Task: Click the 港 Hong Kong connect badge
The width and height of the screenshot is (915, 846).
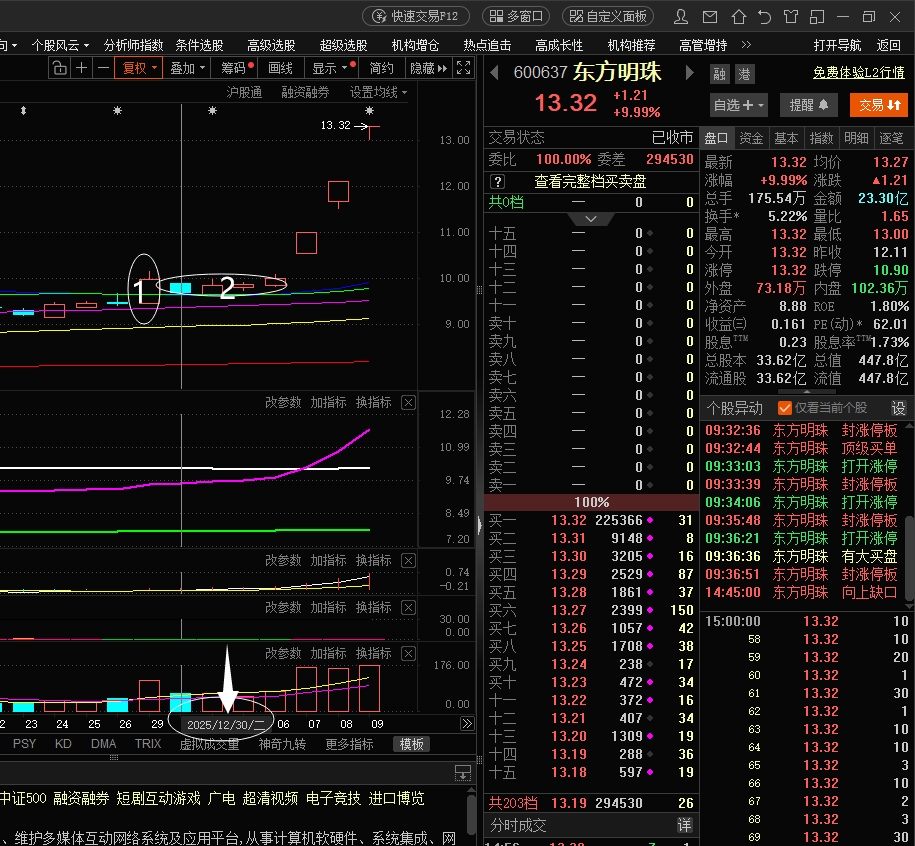Action: pyautogui.click(x=745, y=74)
